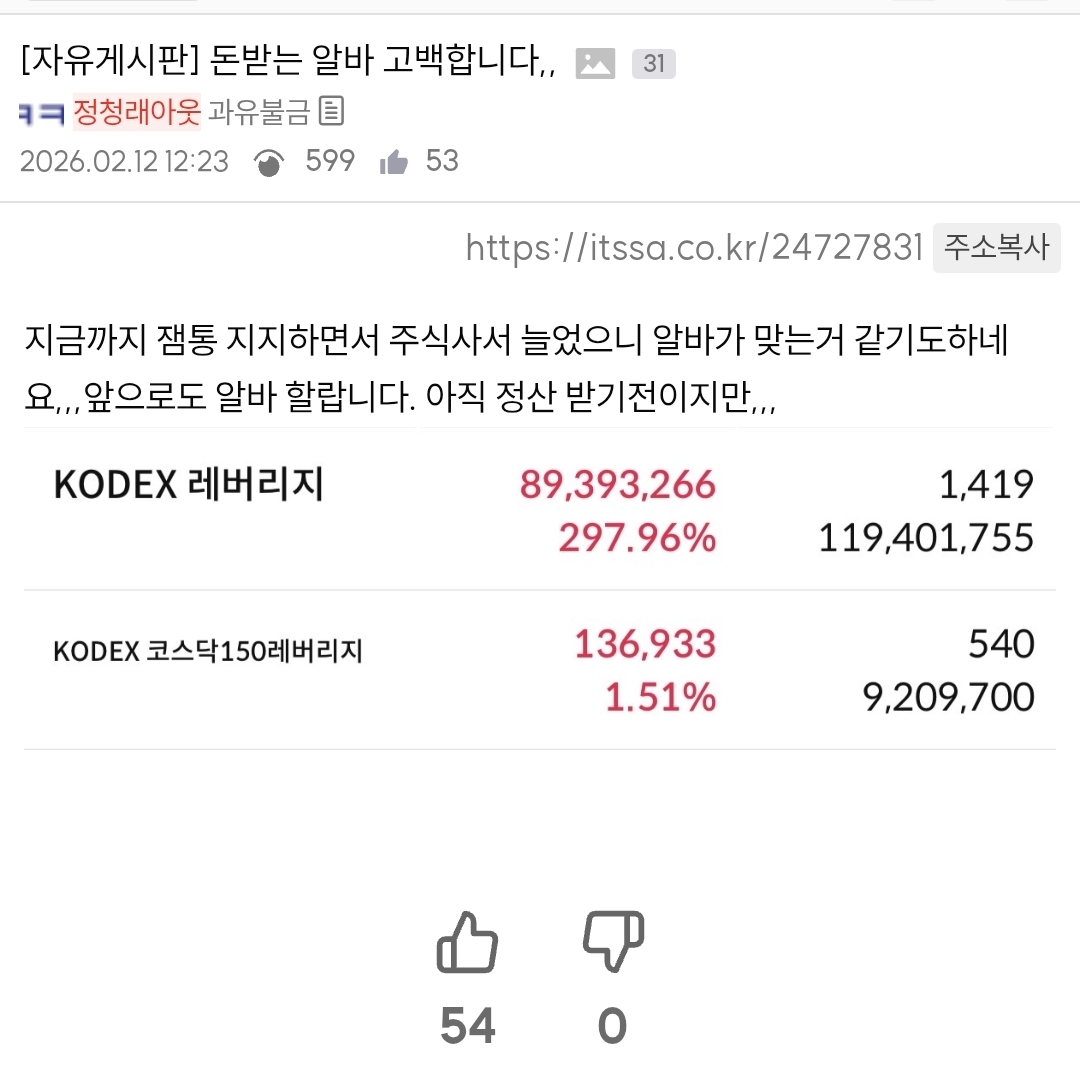The image size is (1080, 1088).
Task: Click the like count number 54
Action: pyautogui.click(x=467, y=1026)
